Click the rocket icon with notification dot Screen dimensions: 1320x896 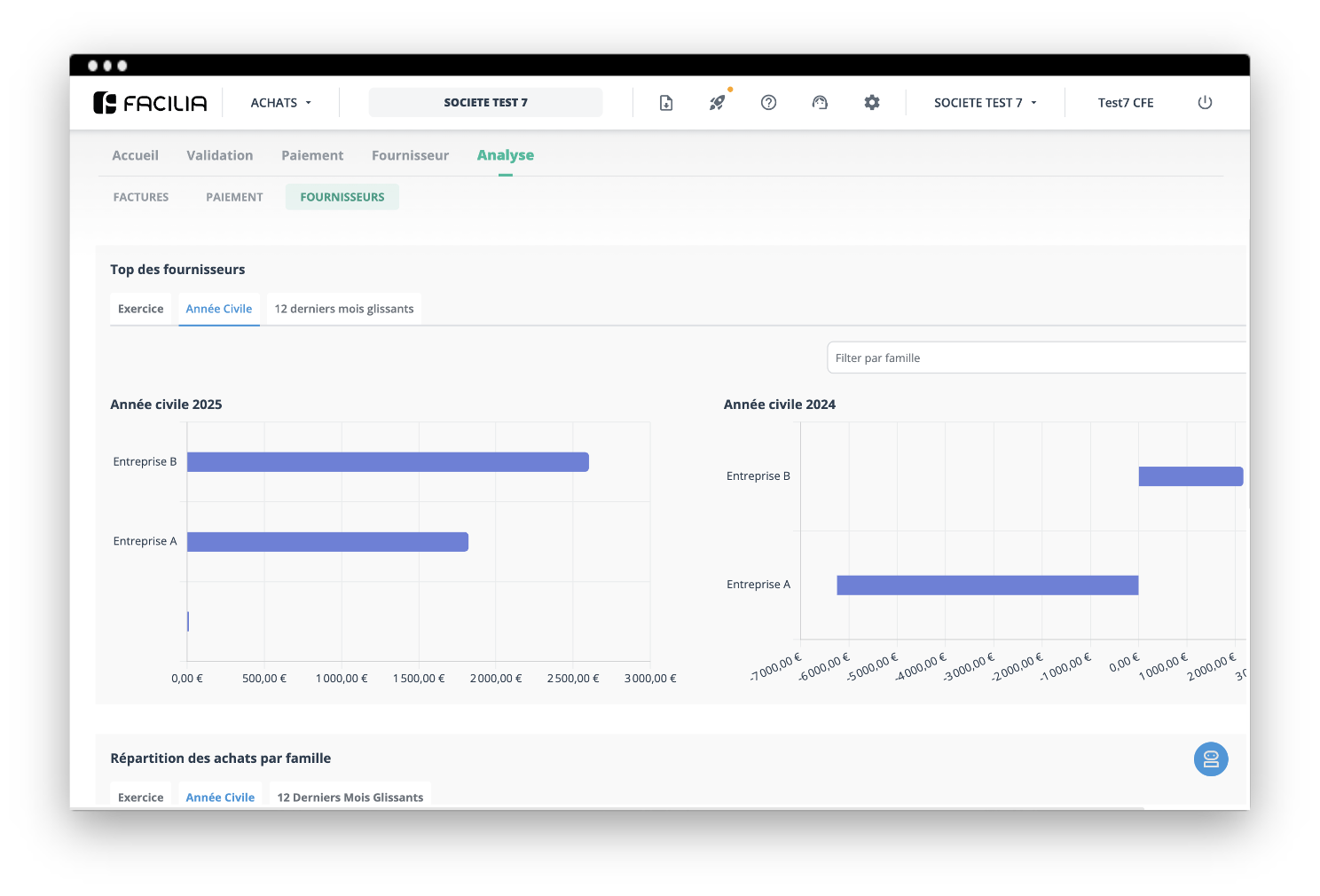tap(717, 103)
